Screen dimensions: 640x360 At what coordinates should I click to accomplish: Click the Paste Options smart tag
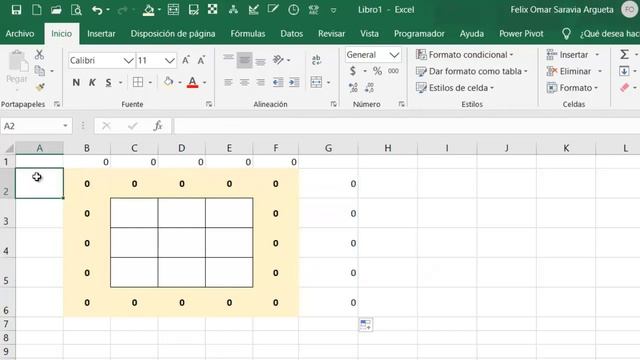click(366, 324)
